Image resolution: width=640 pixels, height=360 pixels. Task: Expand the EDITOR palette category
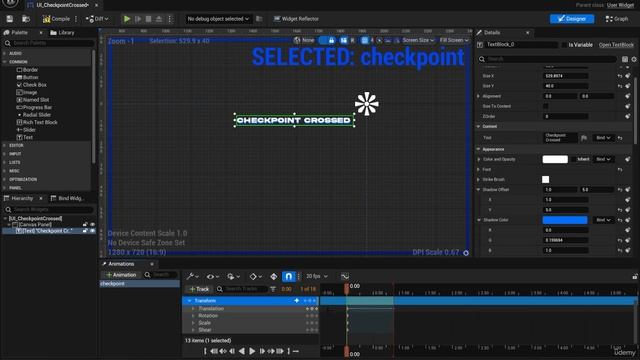[x=5, y=145]
